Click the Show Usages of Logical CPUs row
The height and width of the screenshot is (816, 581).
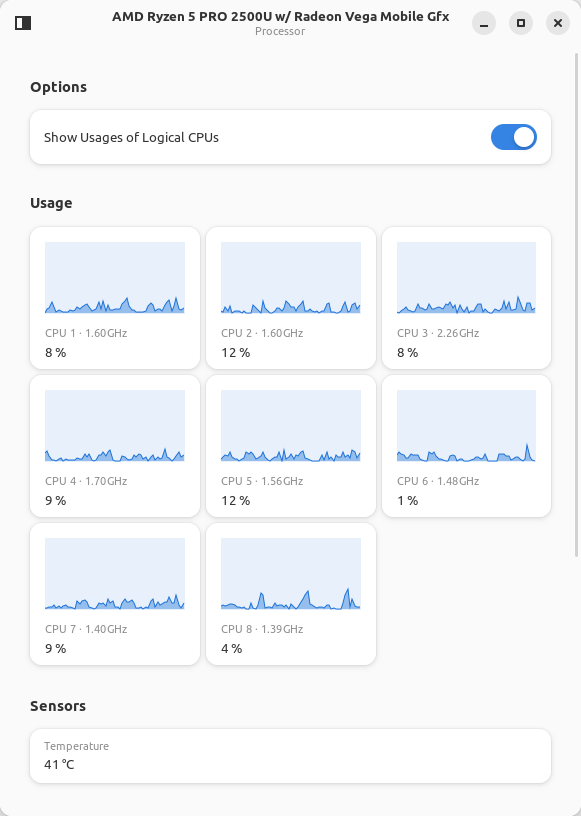[290, 137]
